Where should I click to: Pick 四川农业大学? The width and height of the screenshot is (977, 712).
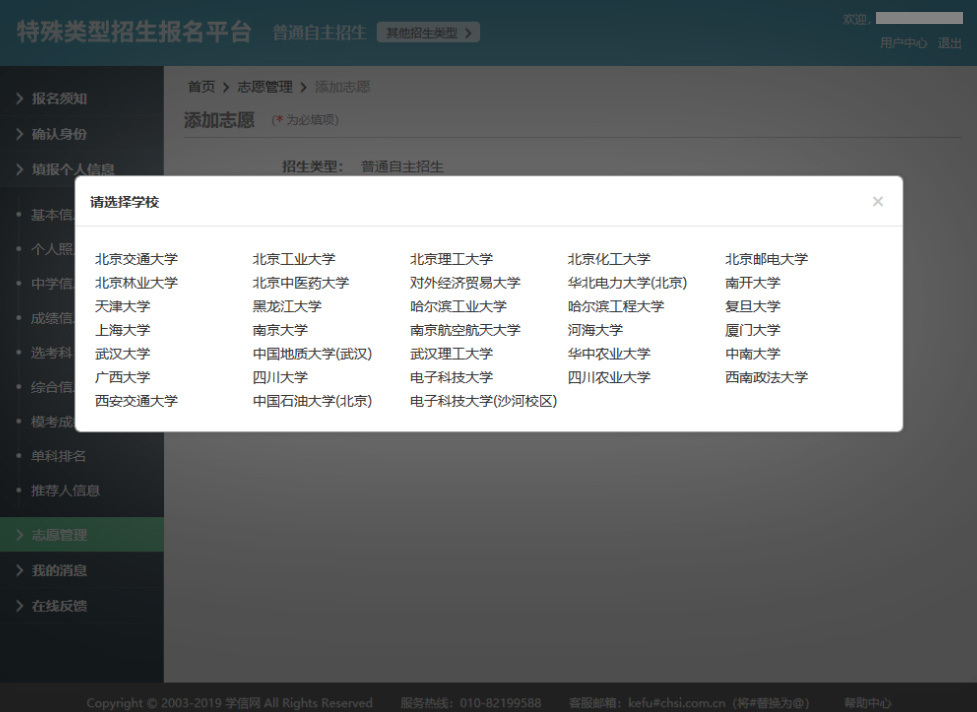pos(609,377)
